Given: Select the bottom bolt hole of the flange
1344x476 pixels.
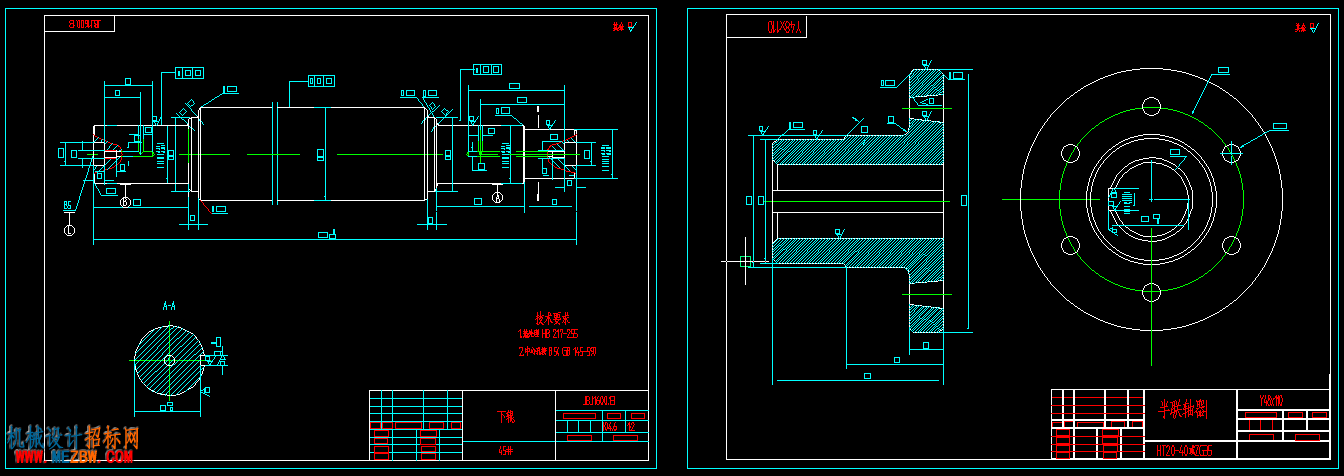Looking at the screenshot, I should coord(1151,292).
